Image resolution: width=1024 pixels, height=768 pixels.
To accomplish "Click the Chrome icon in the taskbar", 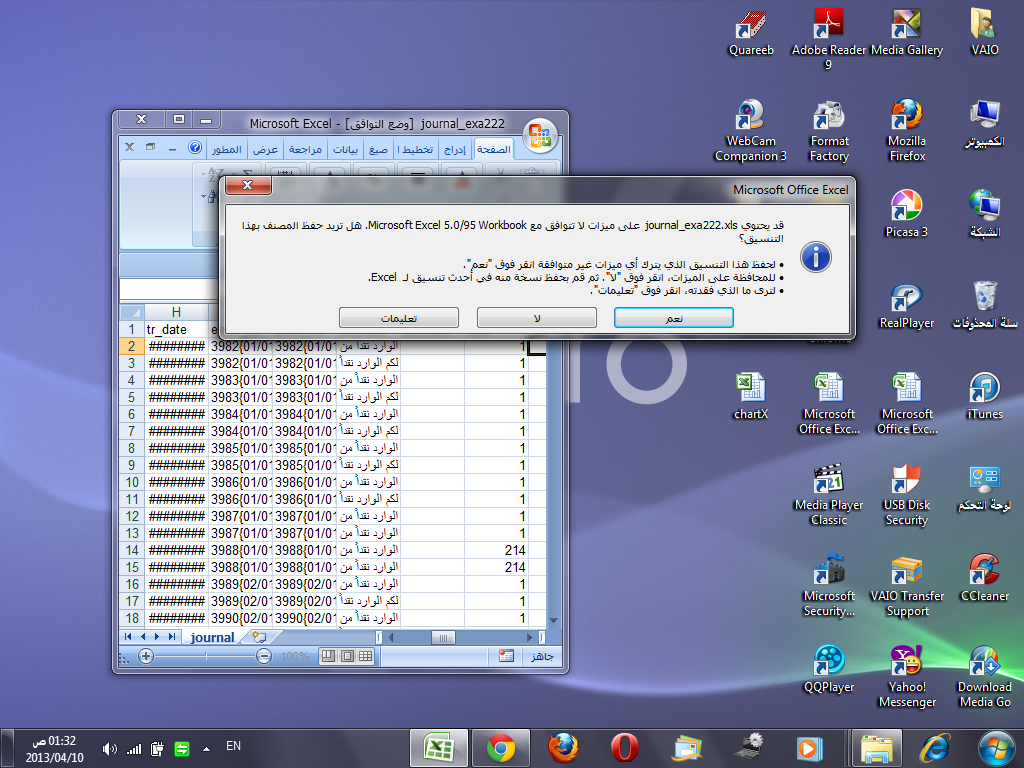I will (500, 748).
